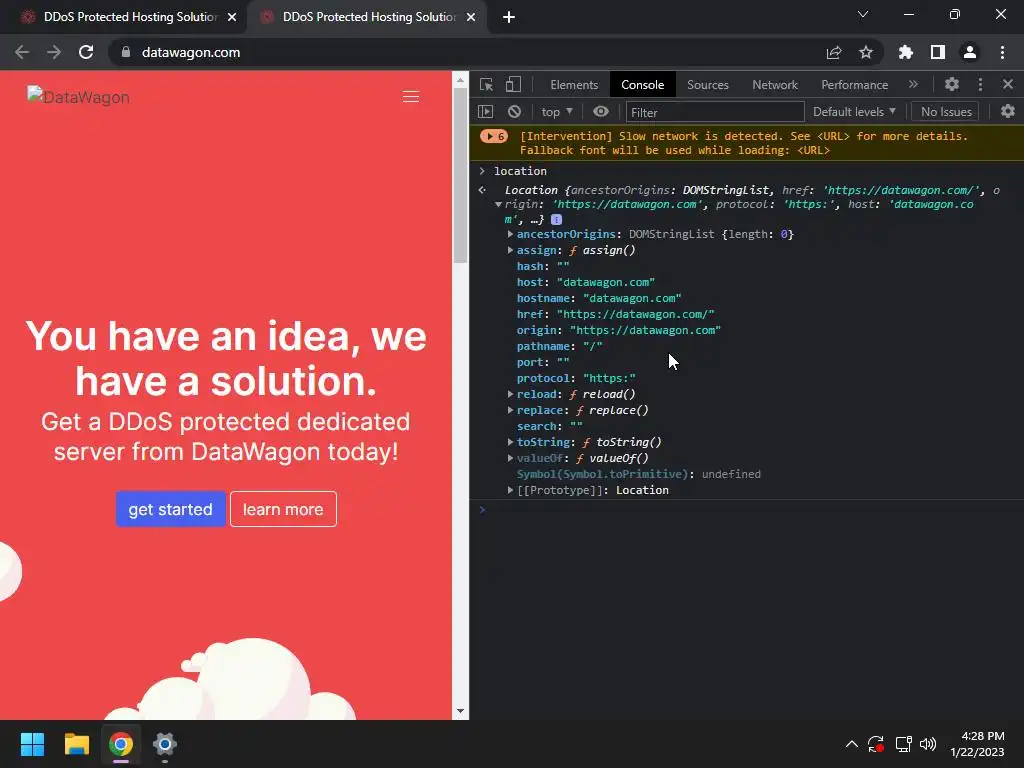Toggle device toolbar in DevTools
Viewport: 1024px width, 768px height.
pos(513,84)
